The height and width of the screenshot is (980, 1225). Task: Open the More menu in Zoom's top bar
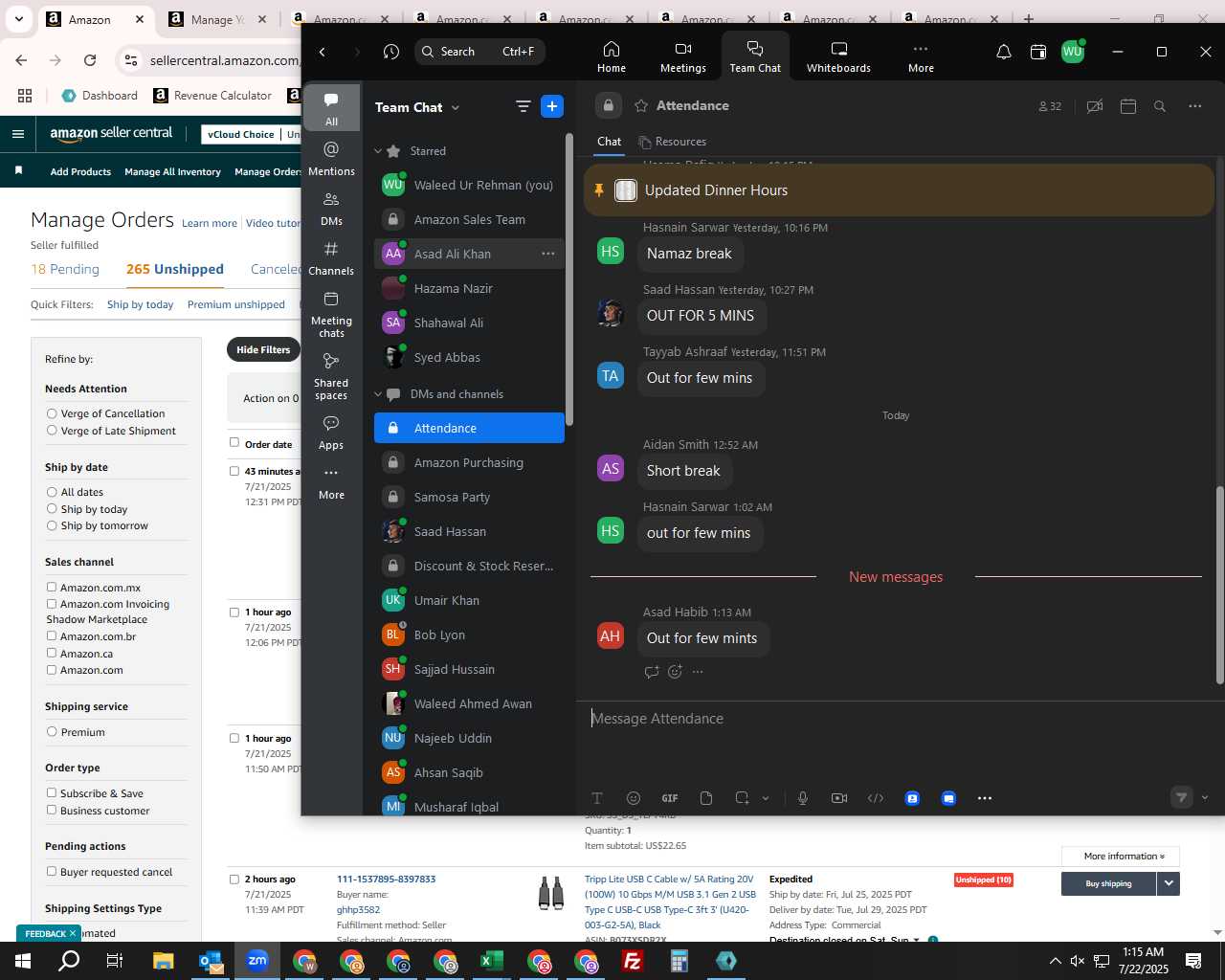(x=921, y=56)
